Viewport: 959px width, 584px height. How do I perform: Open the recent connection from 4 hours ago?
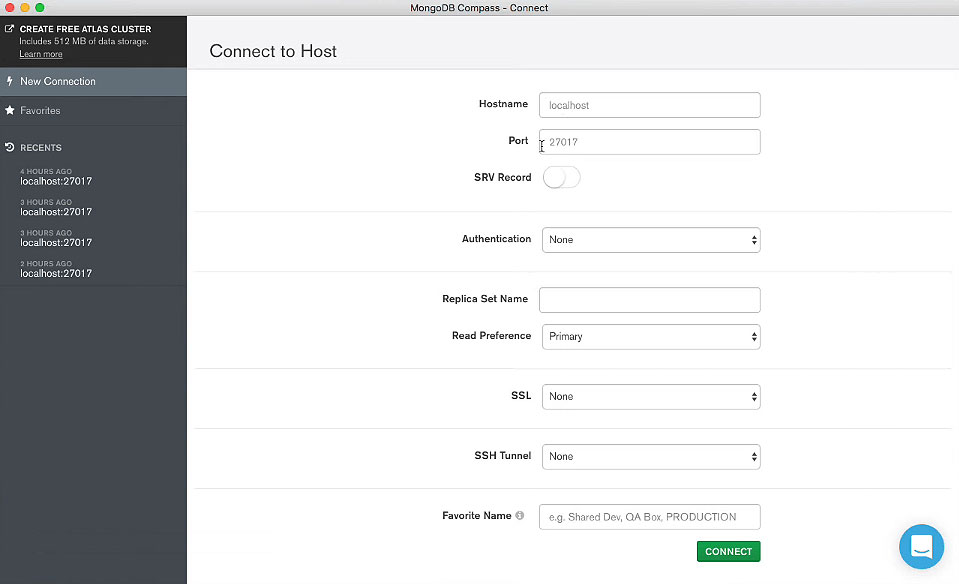point(56,181)
